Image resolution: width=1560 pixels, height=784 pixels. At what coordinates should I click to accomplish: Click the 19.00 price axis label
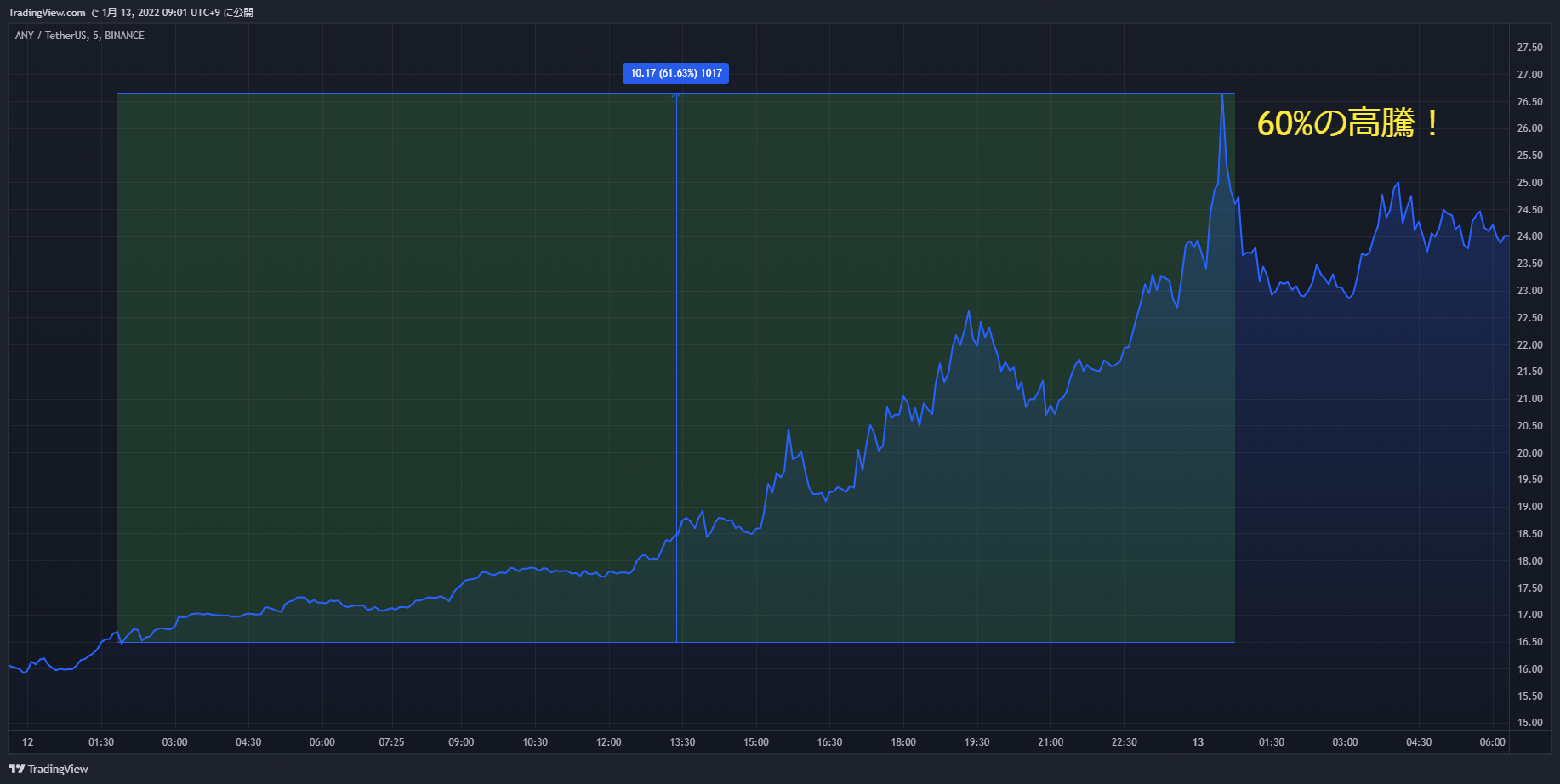(x=1529, y=507)
